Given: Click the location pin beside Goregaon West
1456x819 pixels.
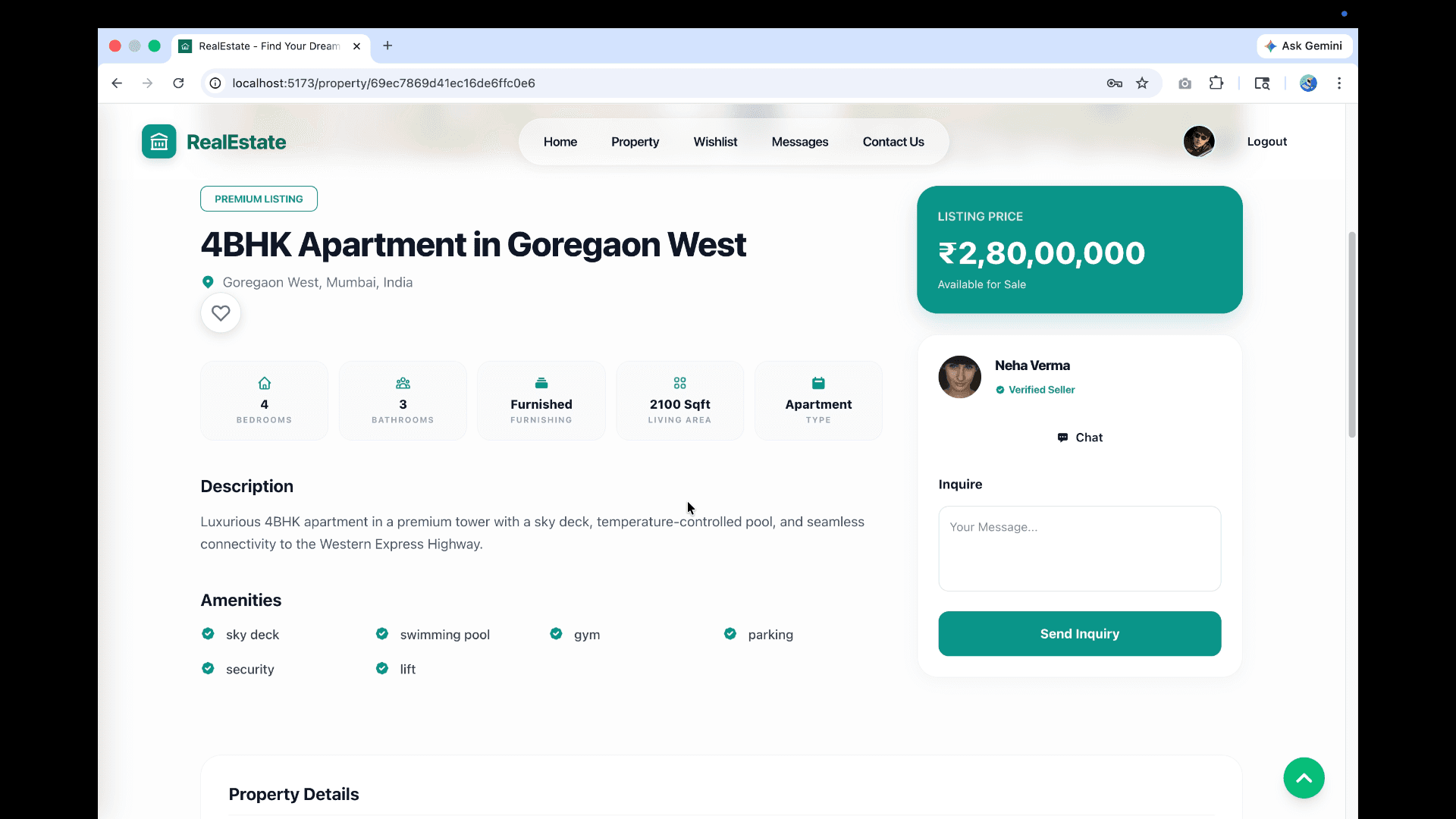Looking at the screenshot, I should coord(208,282).
